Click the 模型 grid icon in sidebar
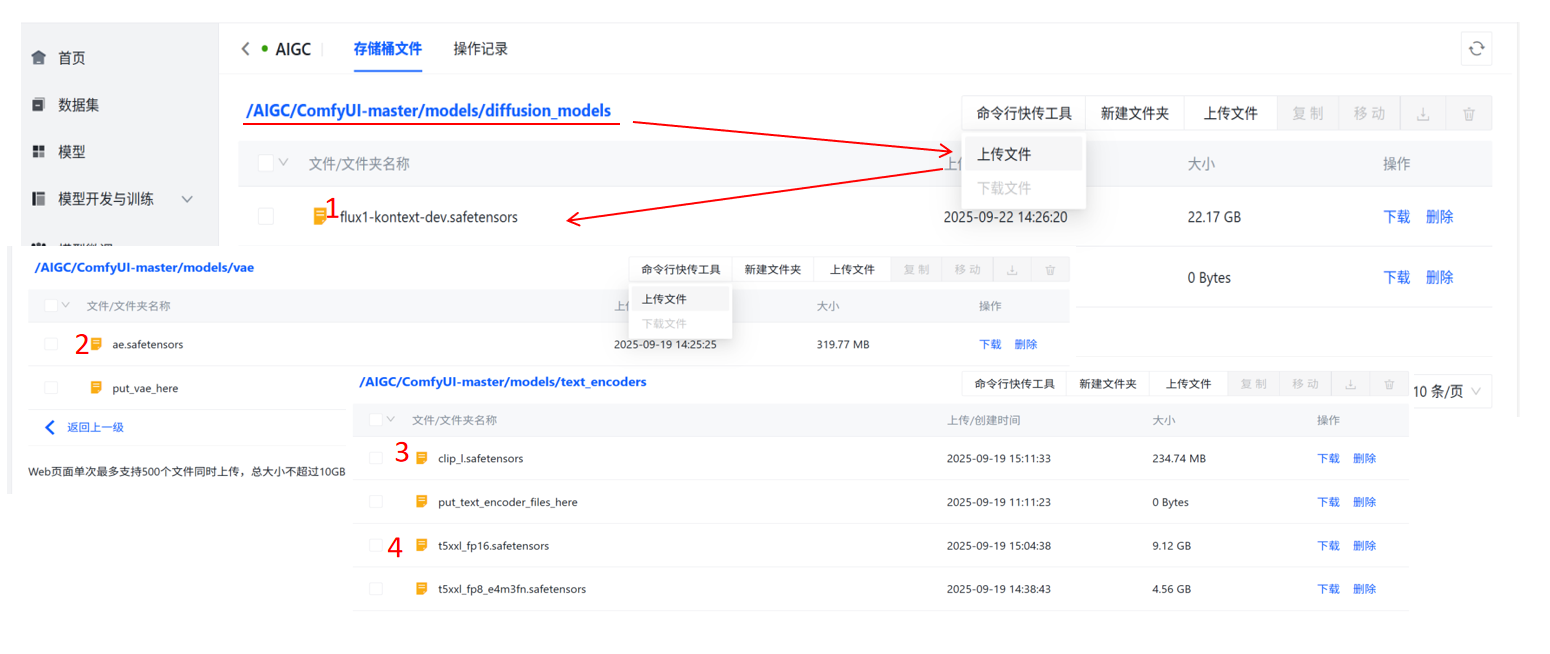Image resolution: width=1550 pixels, height=654 pixels. [x=39, y=151]
